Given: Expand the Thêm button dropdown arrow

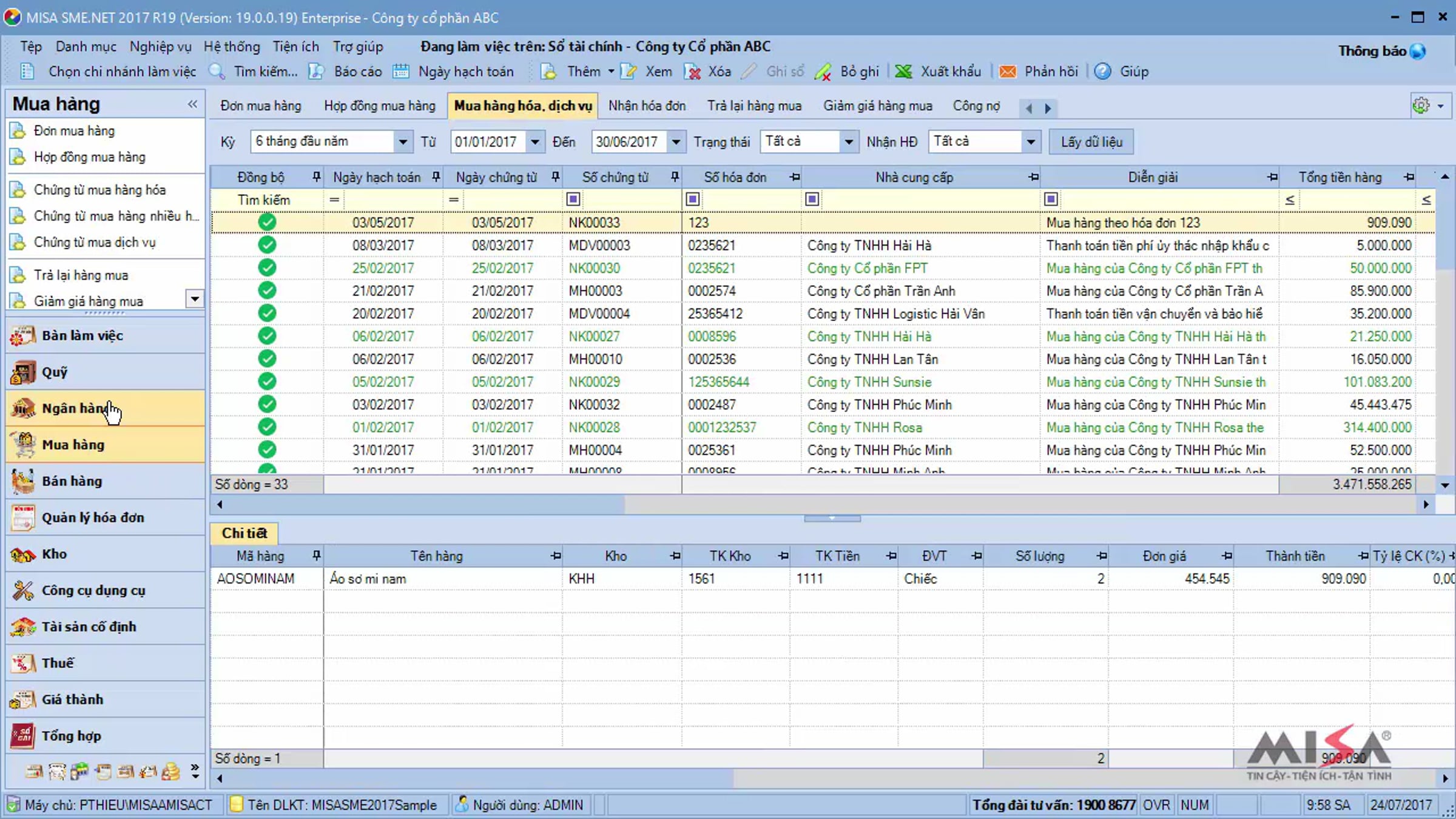Looking at the screenshot, I should tap(611, 72).
